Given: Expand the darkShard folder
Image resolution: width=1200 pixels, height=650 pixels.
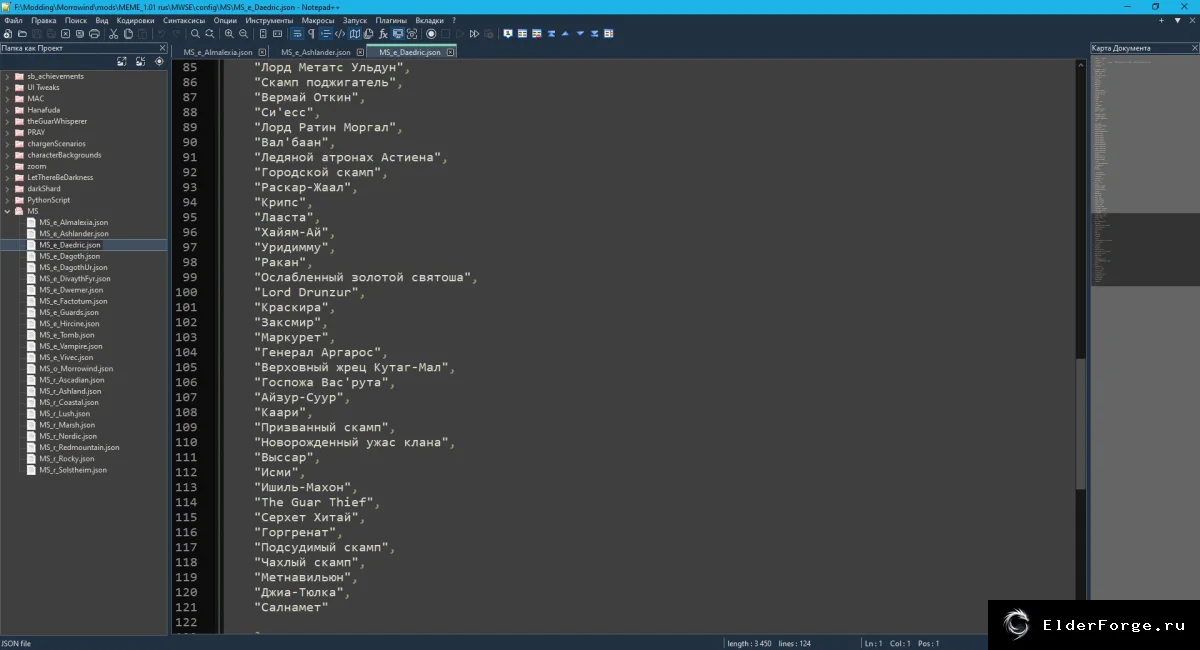Looking at the screenshot, I should (7, 189).
